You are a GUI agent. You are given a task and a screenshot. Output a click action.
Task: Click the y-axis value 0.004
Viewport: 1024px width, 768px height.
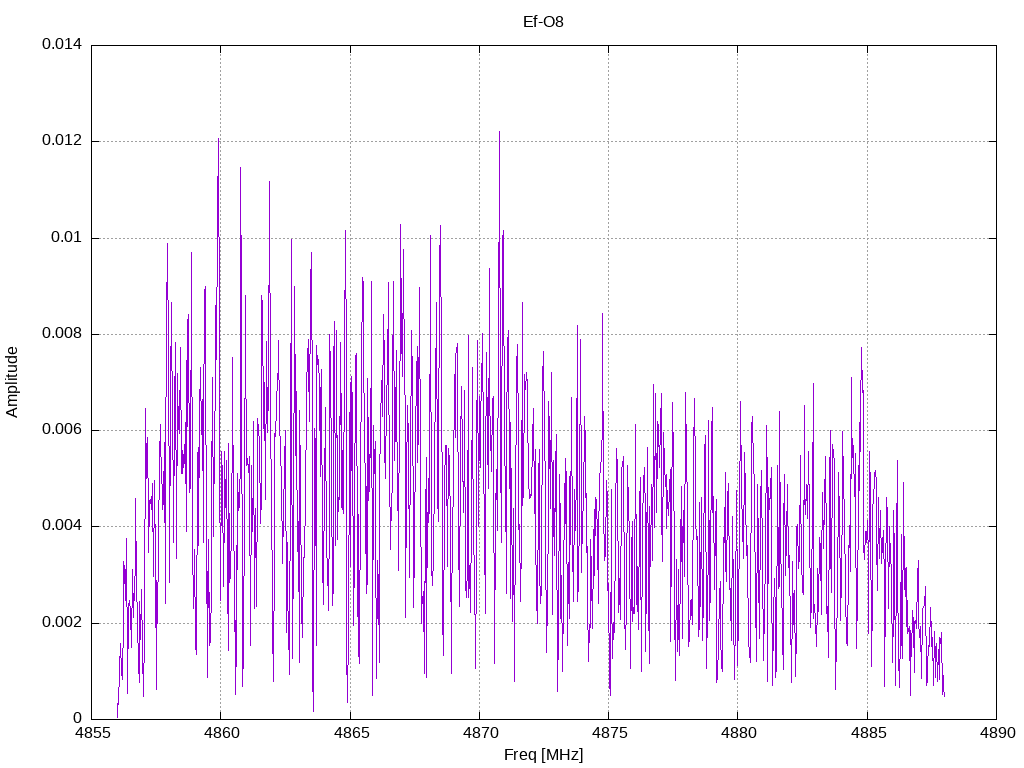point(62,526)
